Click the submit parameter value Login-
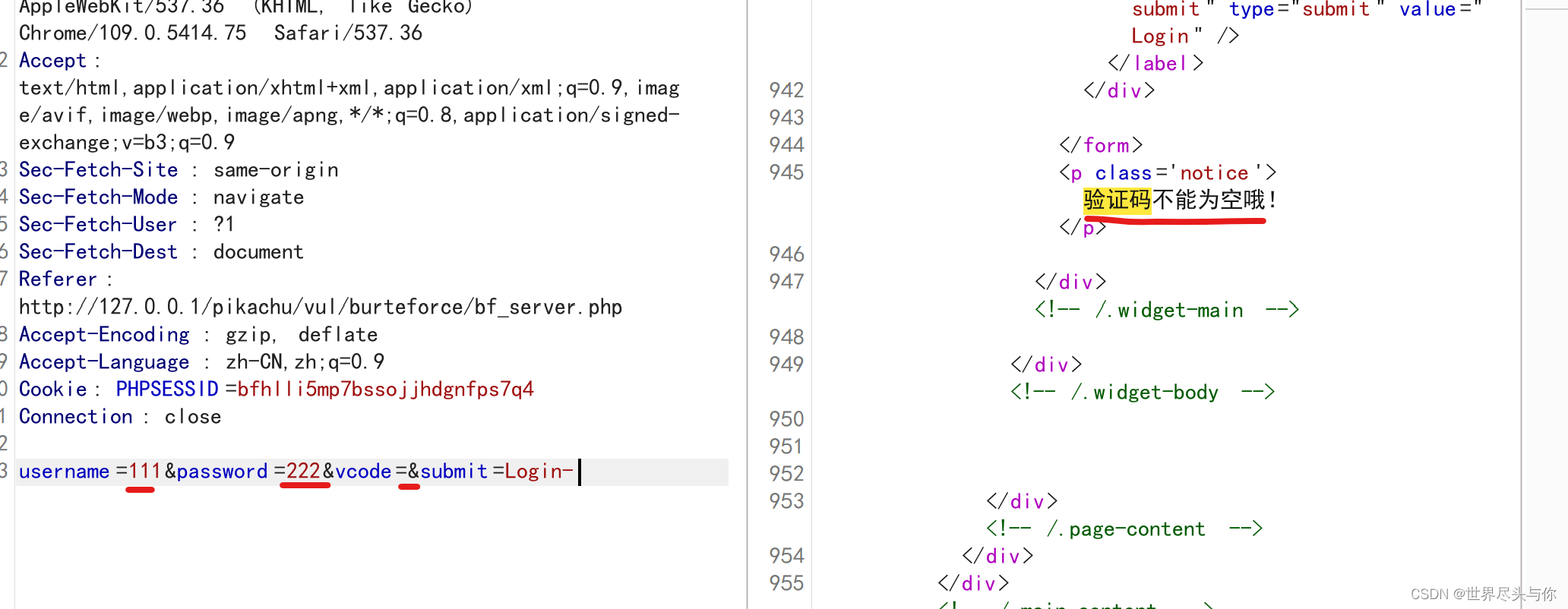1568x609 pixels. click(539, 472)
